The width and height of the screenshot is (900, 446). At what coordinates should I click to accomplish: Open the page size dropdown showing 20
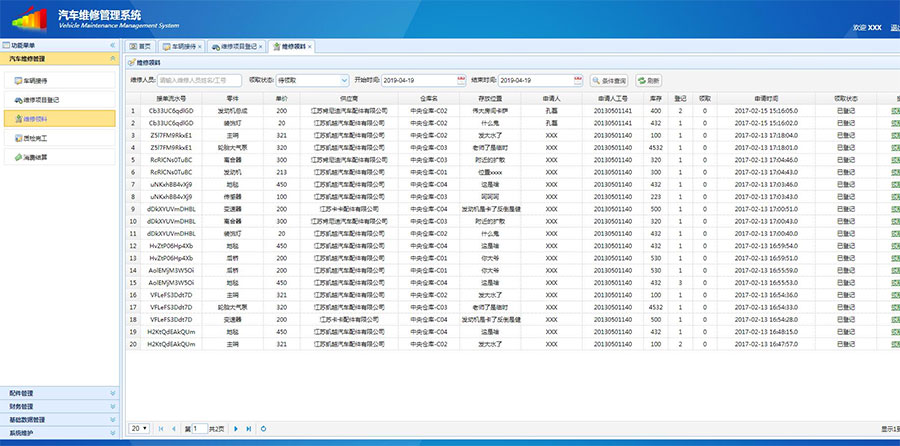coord(140,428)
